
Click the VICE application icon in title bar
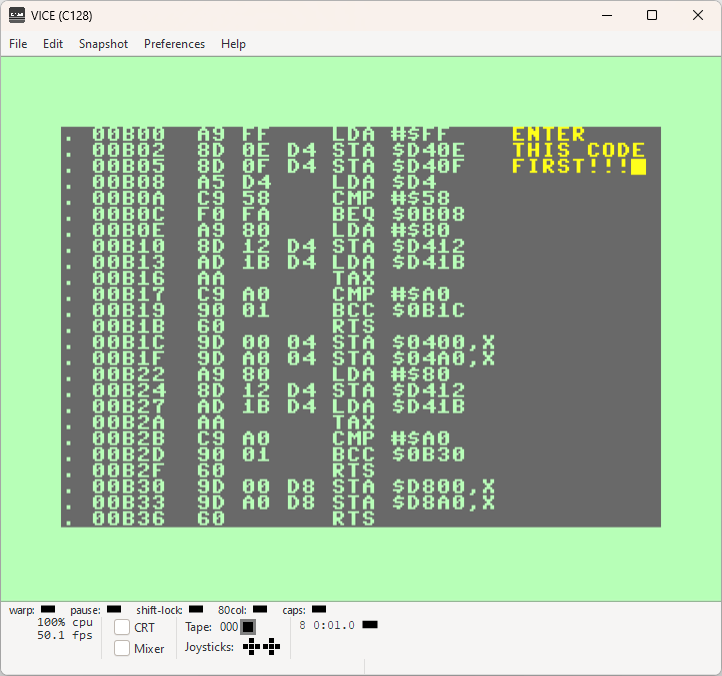tap(17, 15)
